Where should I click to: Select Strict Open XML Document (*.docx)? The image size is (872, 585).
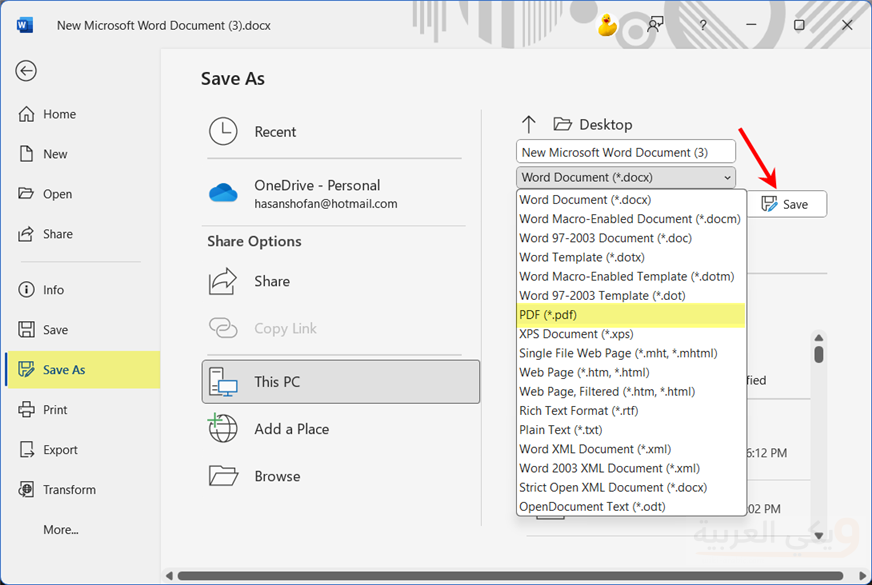coord(631,488)
